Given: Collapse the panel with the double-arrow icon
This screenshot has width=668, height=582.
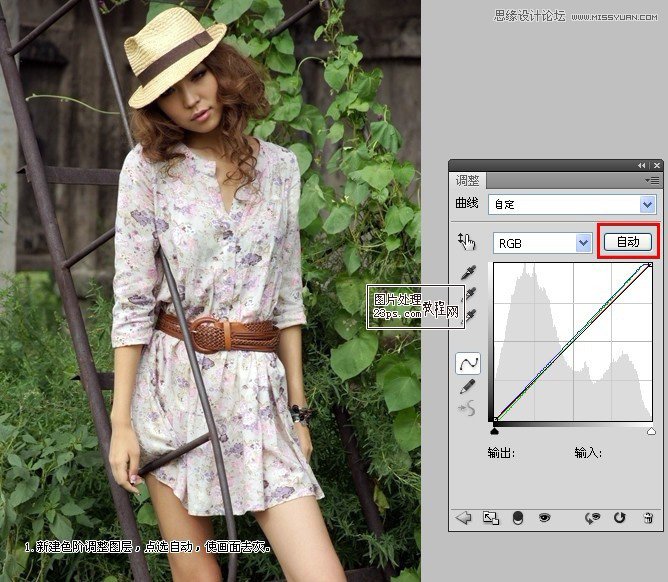Looking at the screenshot, I should (642, 165).
